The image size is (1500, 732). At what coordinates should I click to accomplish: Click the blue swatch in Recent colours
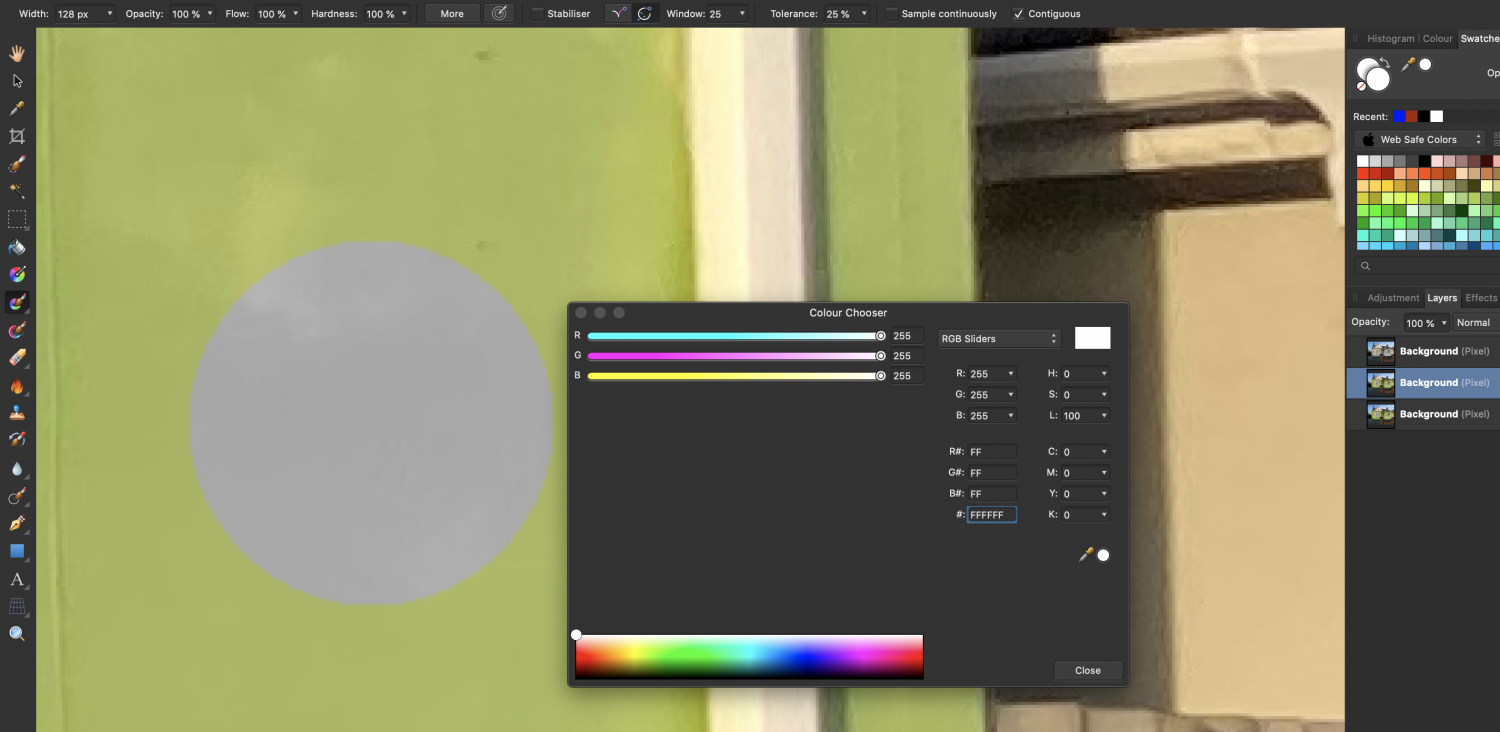tap(1397, 116)
